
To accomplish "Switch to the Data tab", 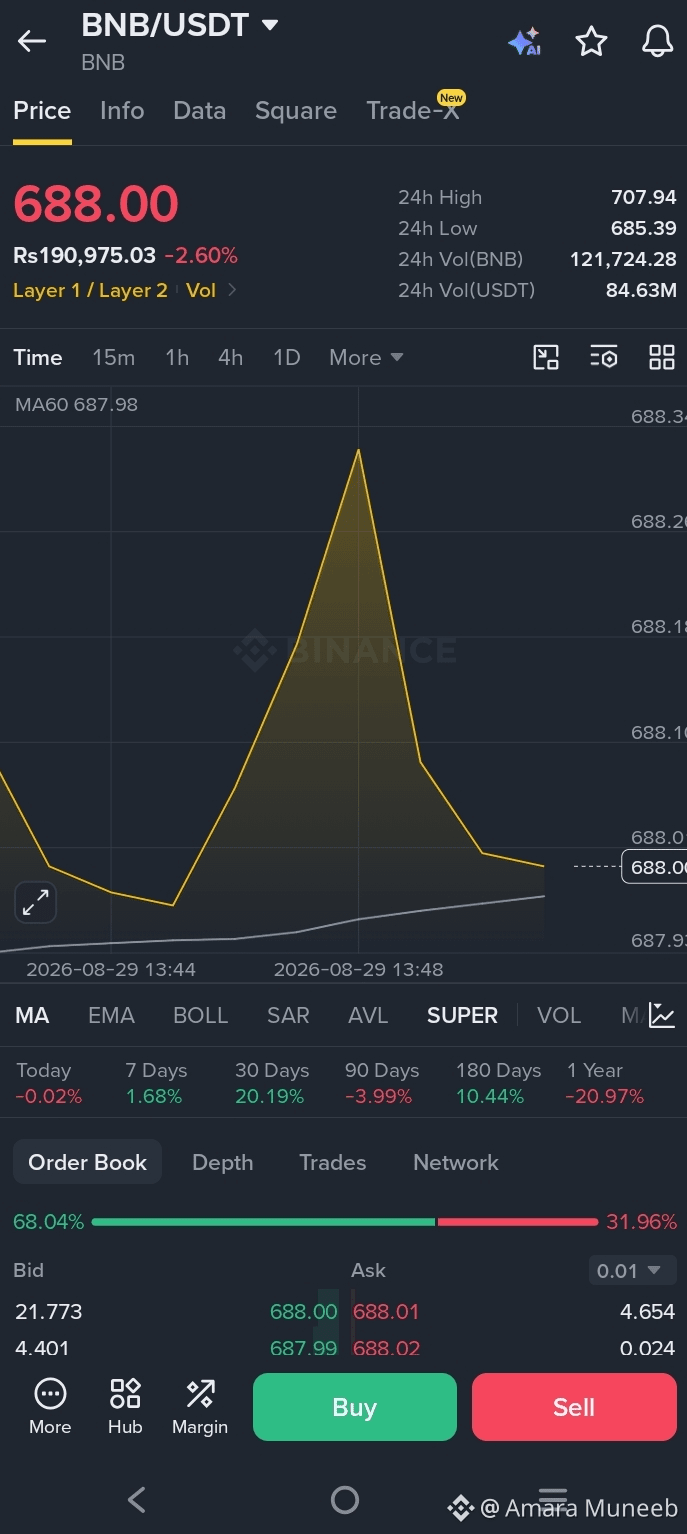I will point(200,111).
